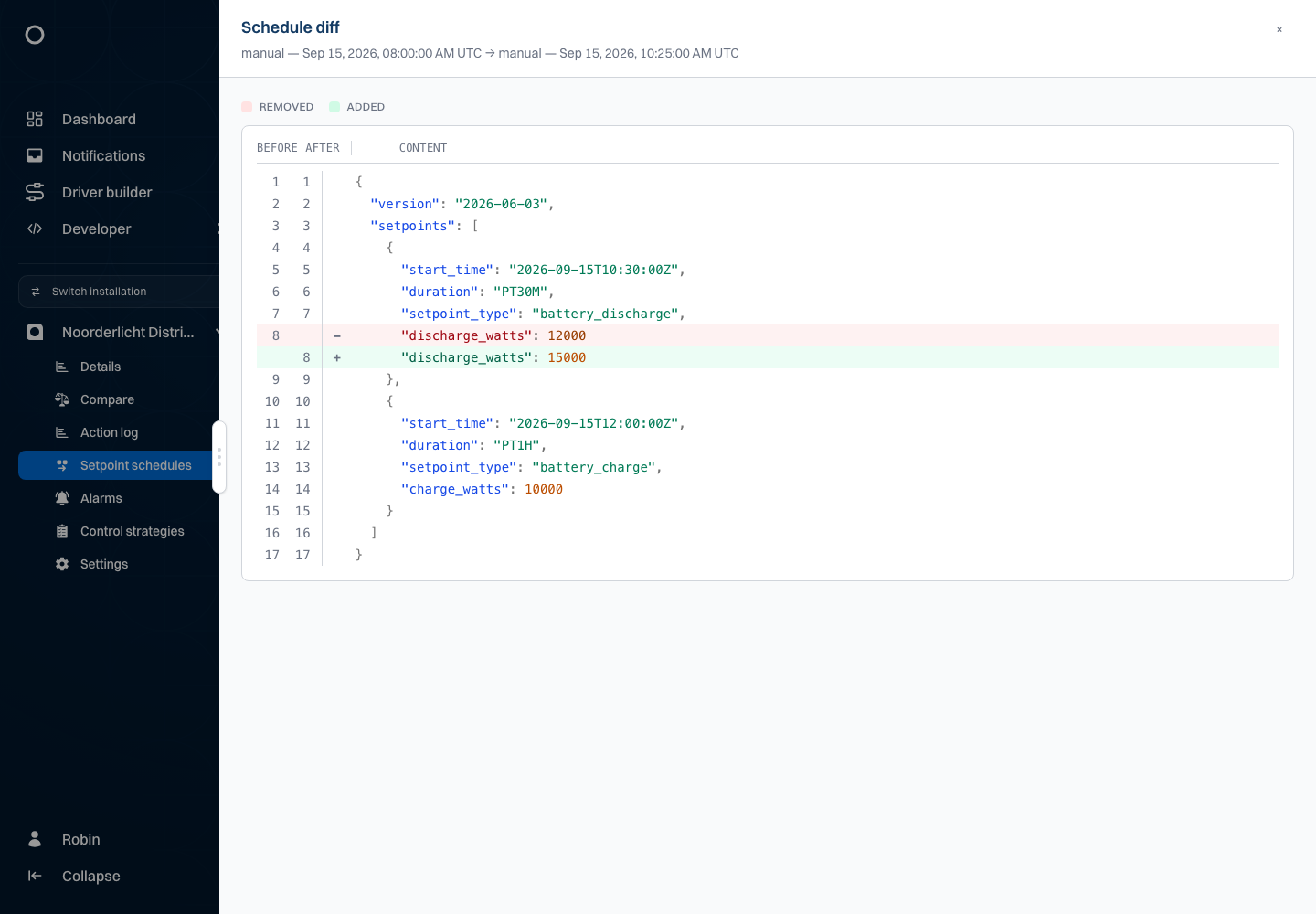Click Switch installation button

[119, 292]
